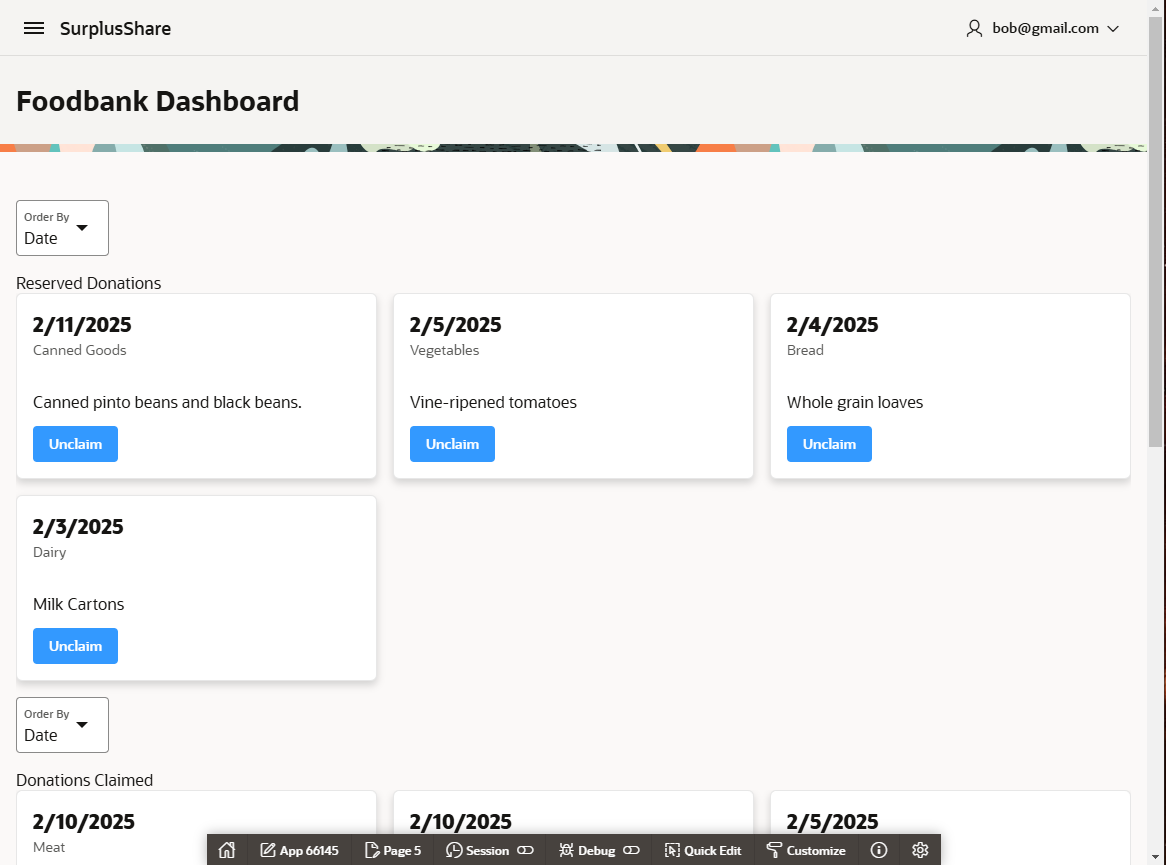Unclaim the Vegetables tomatoes donation
1166x865 pixels.
pyautogui.click(x=452, y=444)
